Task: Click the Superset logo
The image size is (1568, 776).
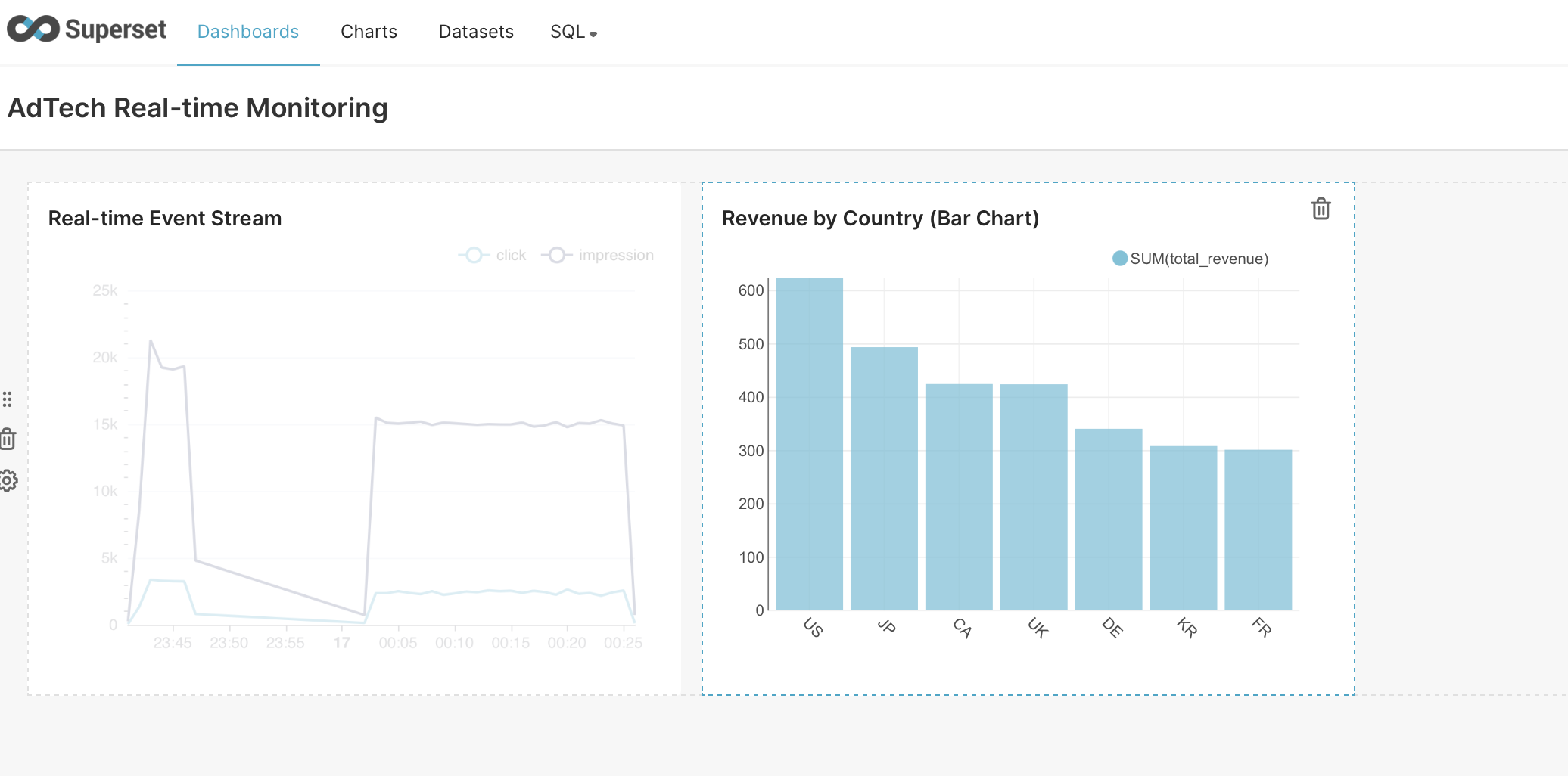Action: click(x=86, y=30)
